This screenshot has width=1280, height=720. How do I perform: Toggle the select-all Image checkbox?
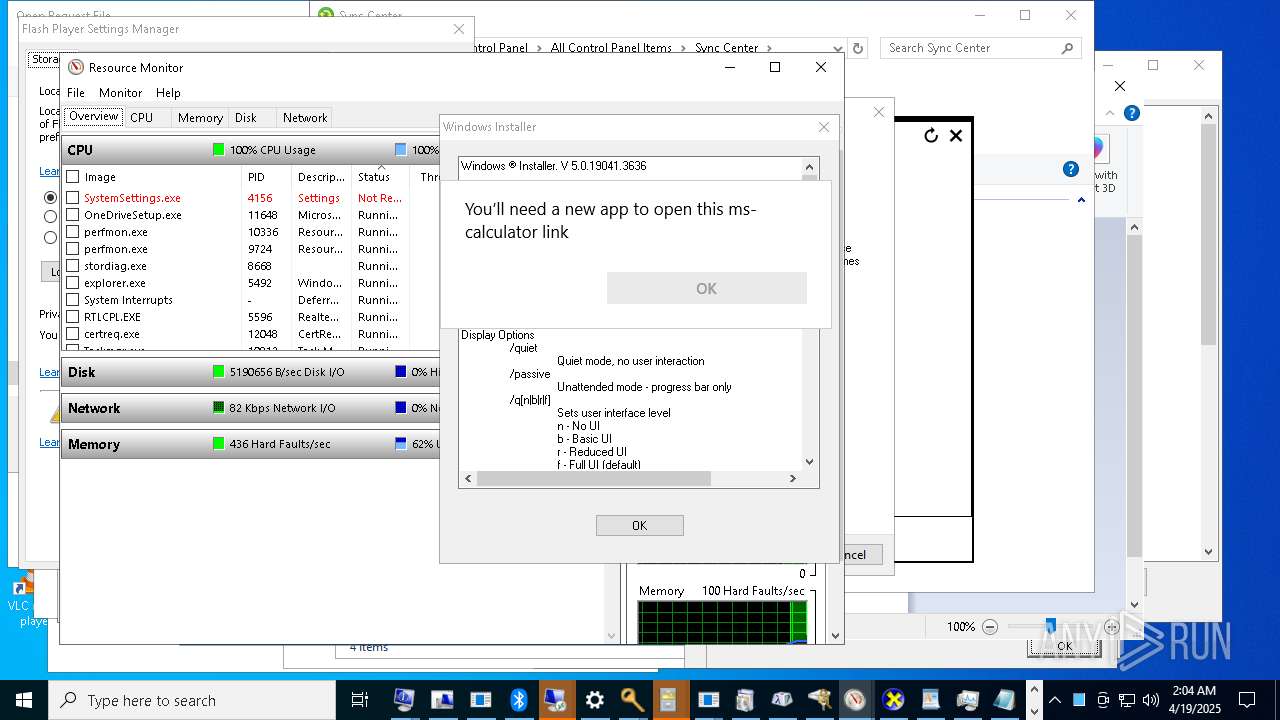[x=72, y=177]
